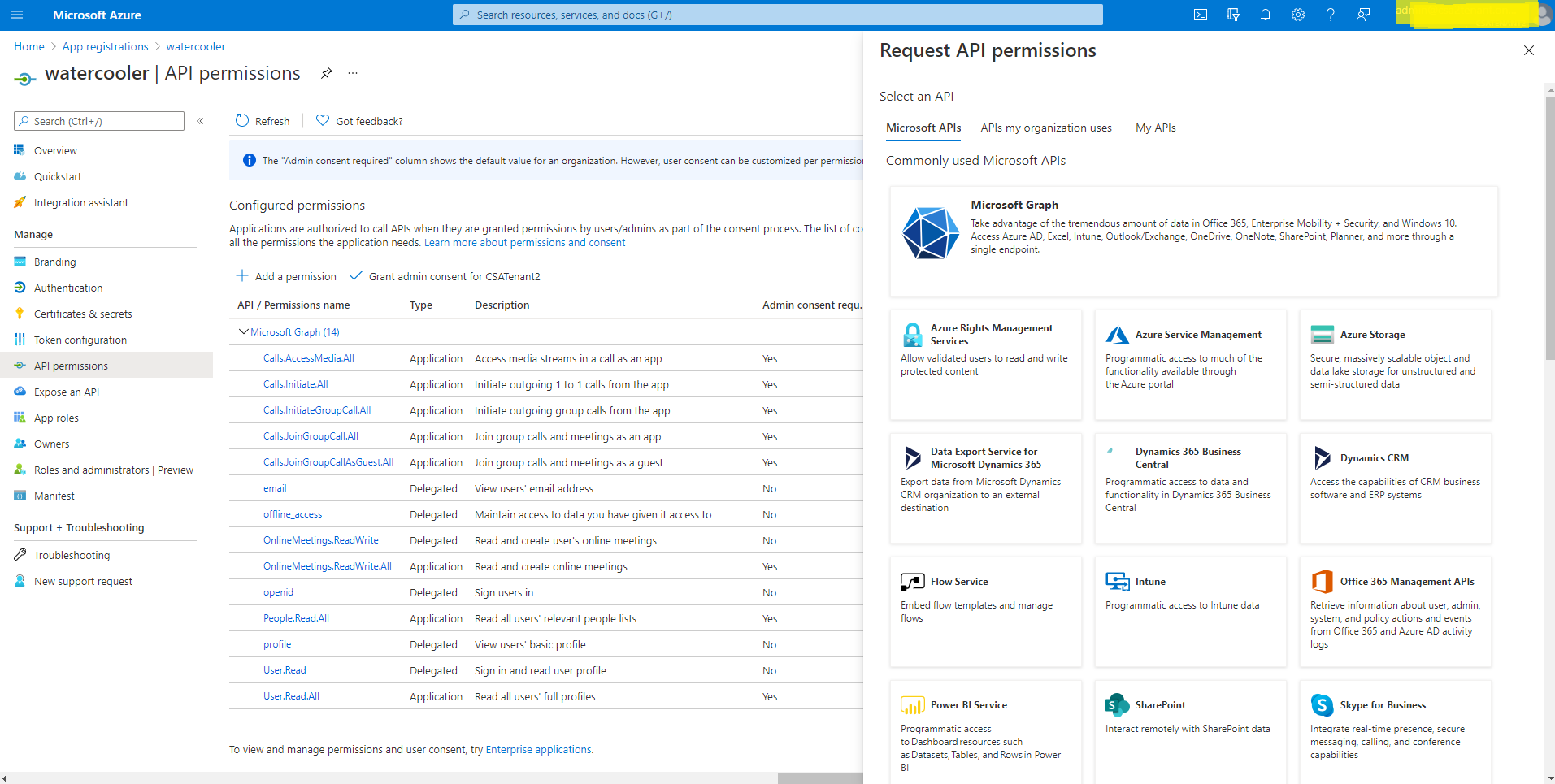
Task: Switch to APIs my organization uses tab
Action: 1046,128
